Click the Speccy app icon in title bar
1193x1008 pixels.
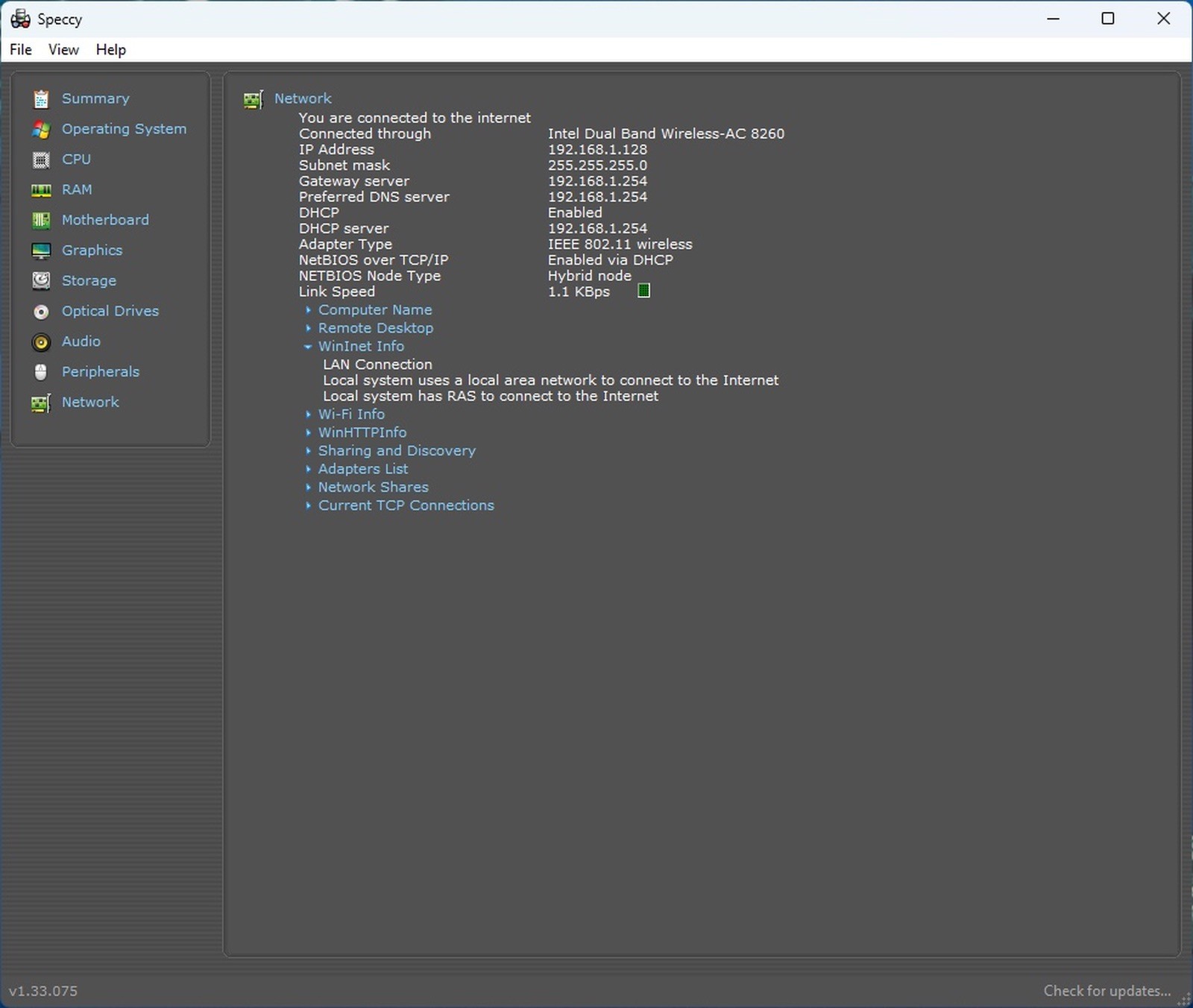click(20, 19)
